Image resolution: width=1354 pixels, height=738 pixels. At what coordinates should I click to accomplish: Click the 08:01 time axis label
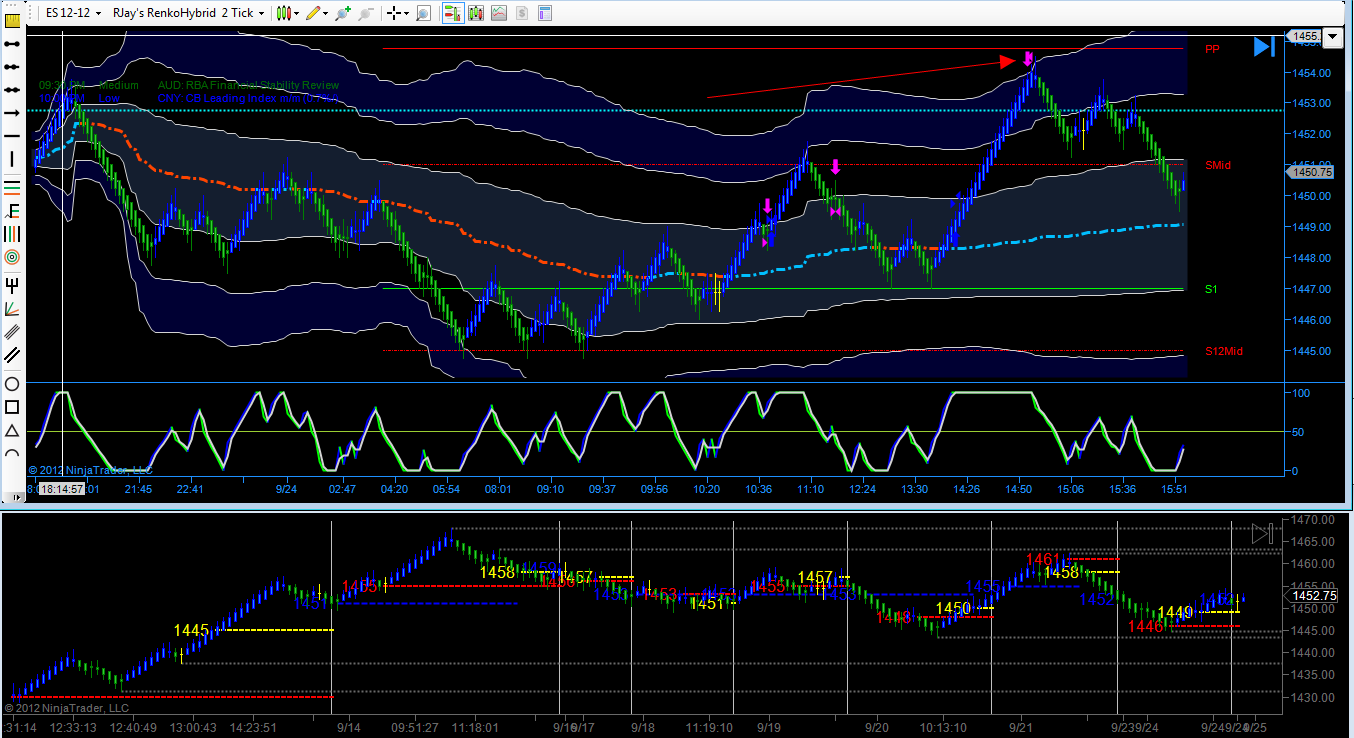(498, 489)
